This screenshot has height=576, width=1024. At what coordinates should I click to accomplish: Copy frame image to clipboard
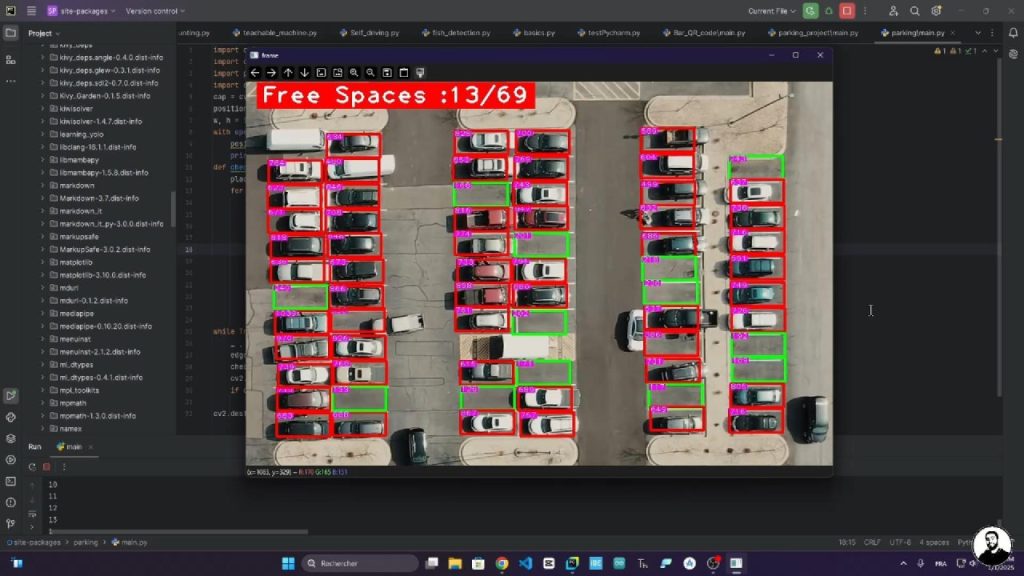click(x=404, y=73)
